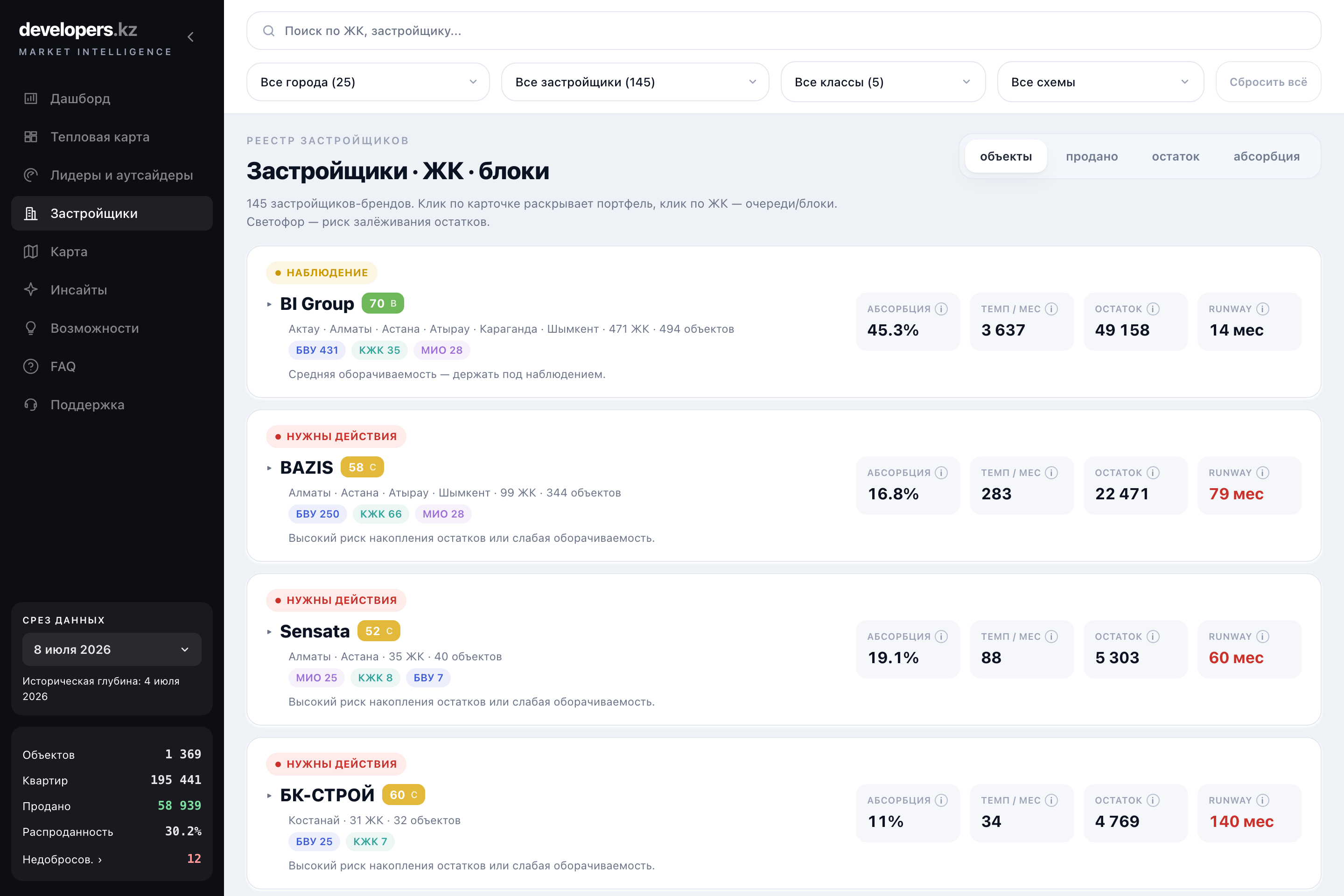1344x896 pixels.
Task: Open the Все застройщики (145) dropdown
Action: pos(635,82)
